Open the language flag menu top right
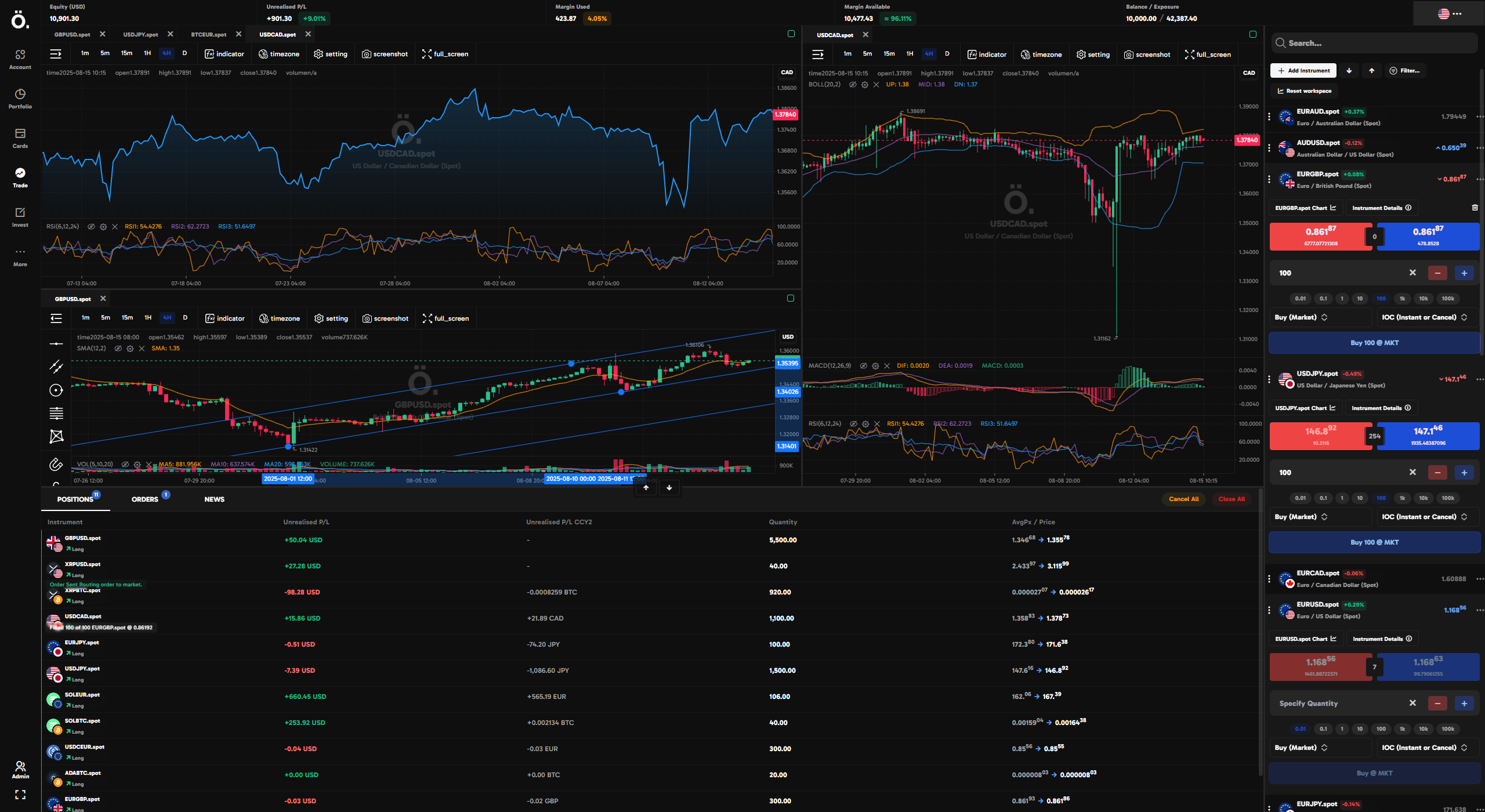Viewport: 1485px width, 812px height. (1449, 13)
